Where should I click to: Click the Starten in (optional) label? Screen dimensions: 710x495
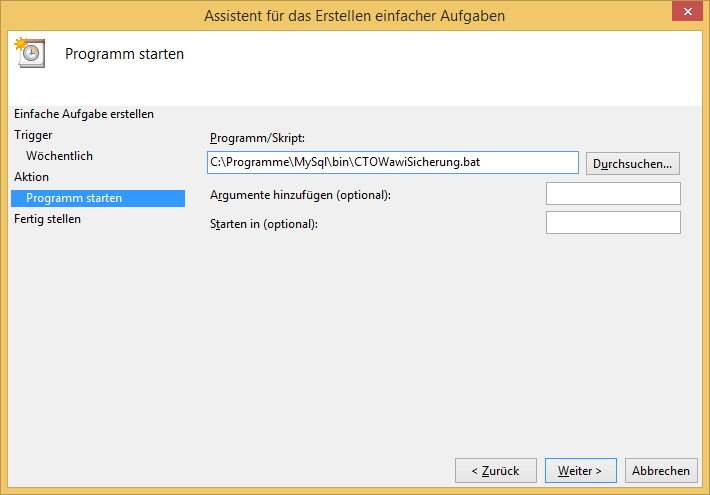[264, 223]
